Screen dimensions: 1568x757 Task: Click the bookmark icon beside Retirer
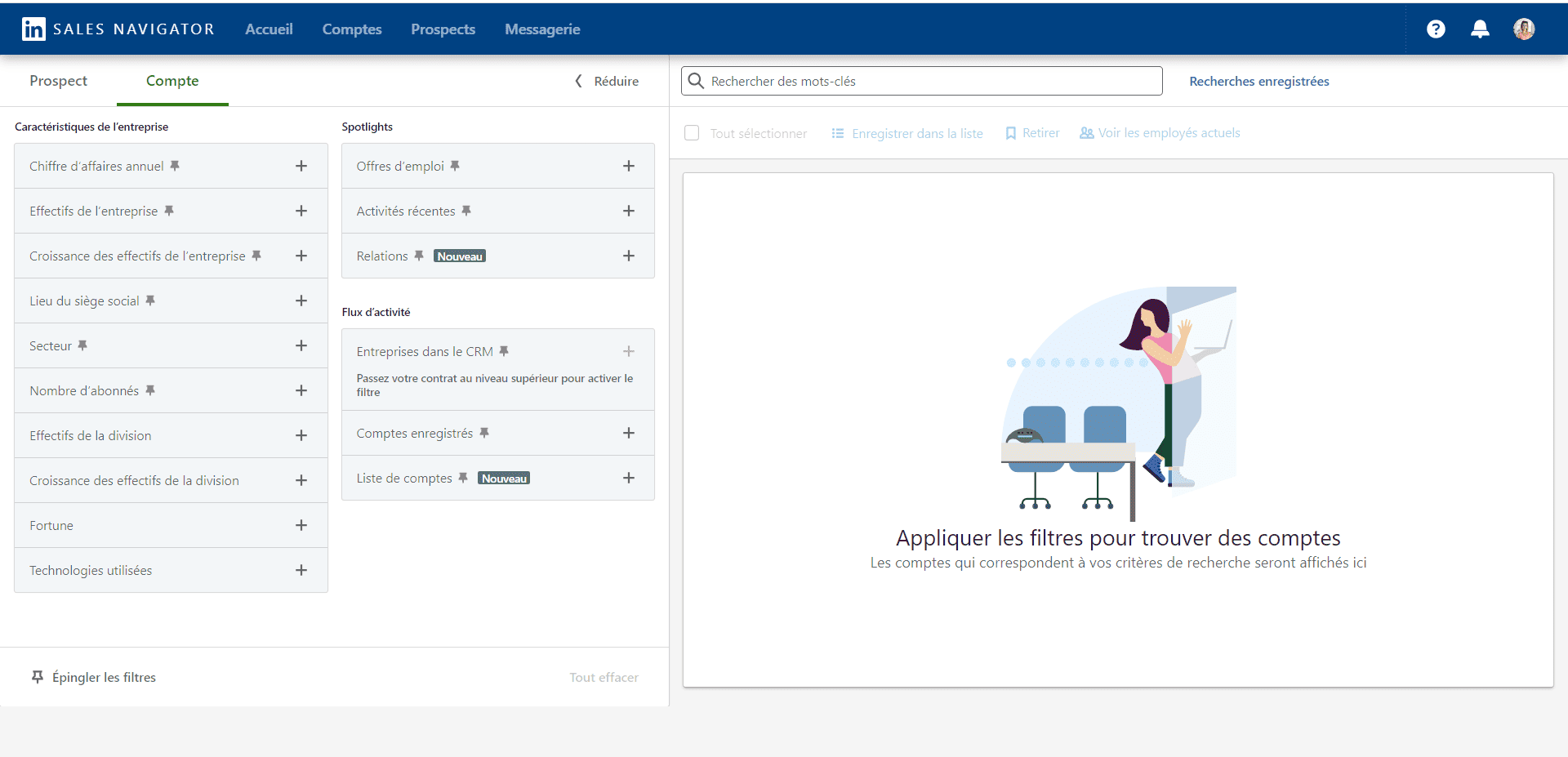(x=1011, y=133)
